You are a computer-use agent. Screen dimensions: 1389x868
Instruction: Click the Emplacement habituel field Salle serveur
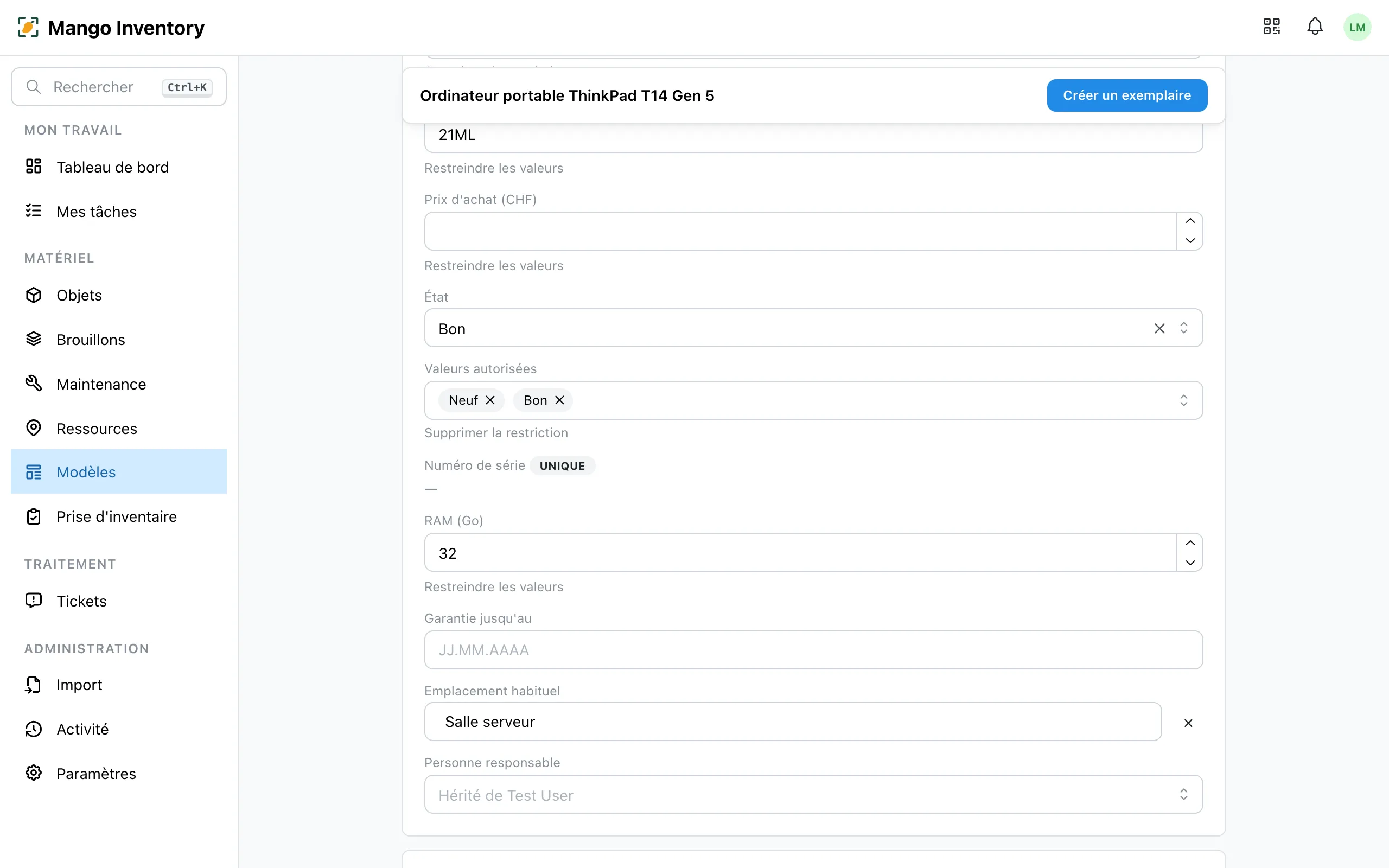click(793, 722)
